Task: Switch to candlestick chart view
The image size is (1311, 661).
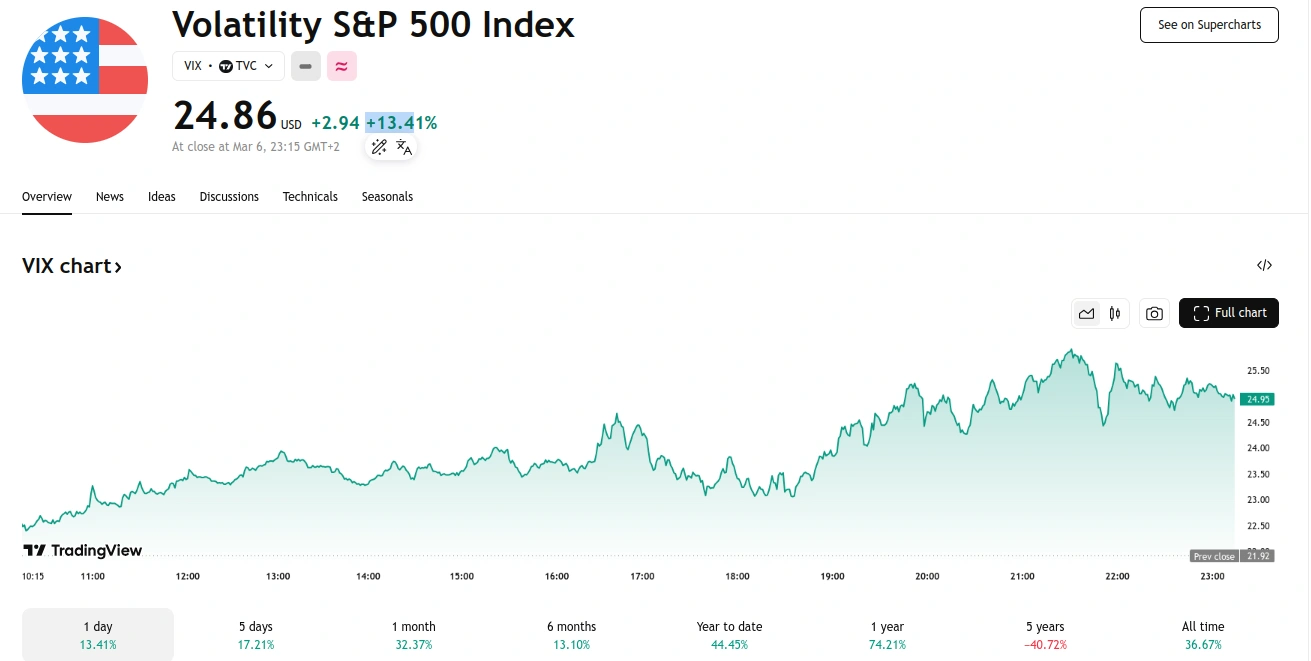Action: click(1114, 313)
